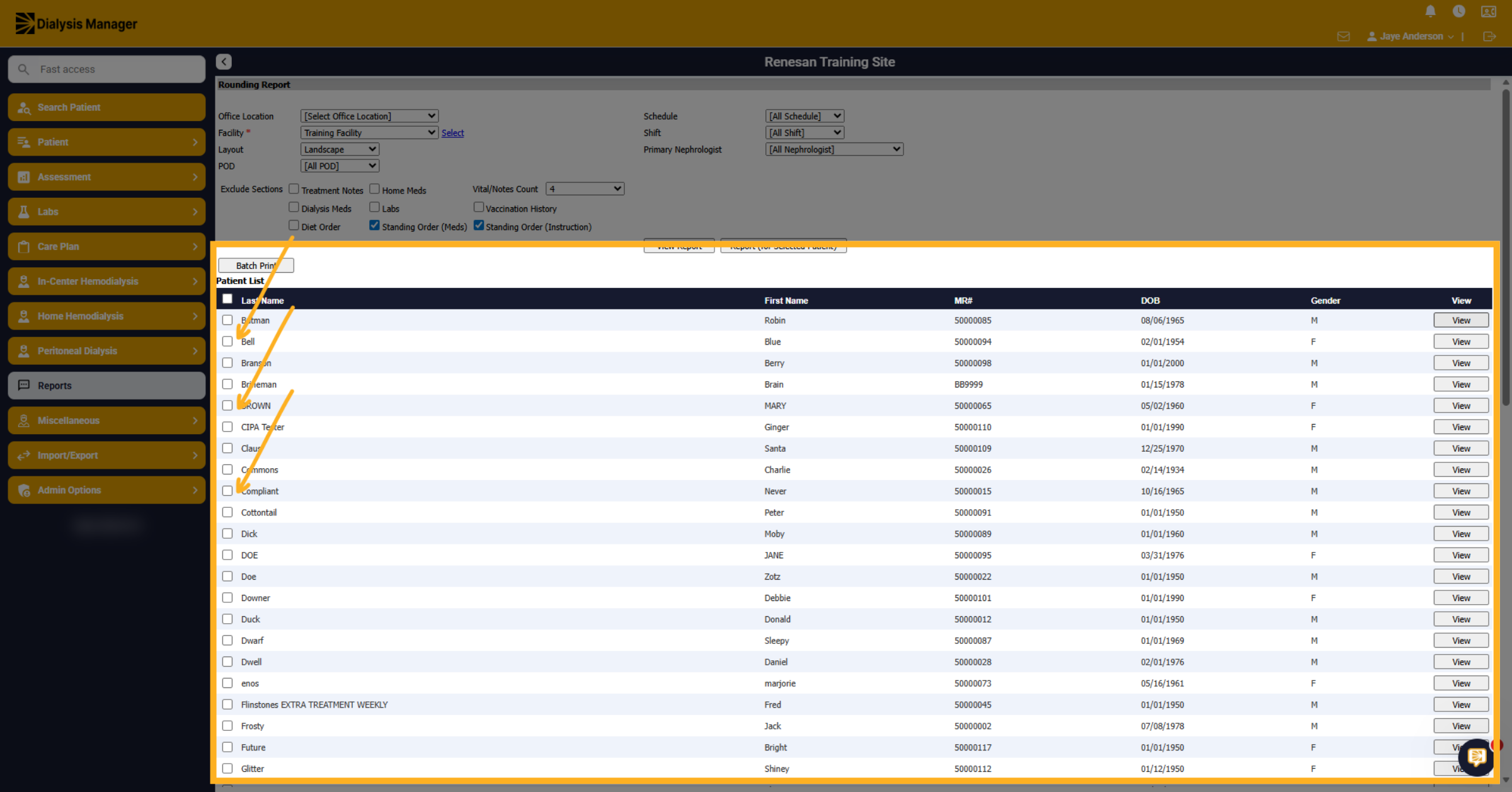Screen dimensions: 1512x792
Task: Open the Vital/Notes Count dropdown
Action: (x=585, y=188)
